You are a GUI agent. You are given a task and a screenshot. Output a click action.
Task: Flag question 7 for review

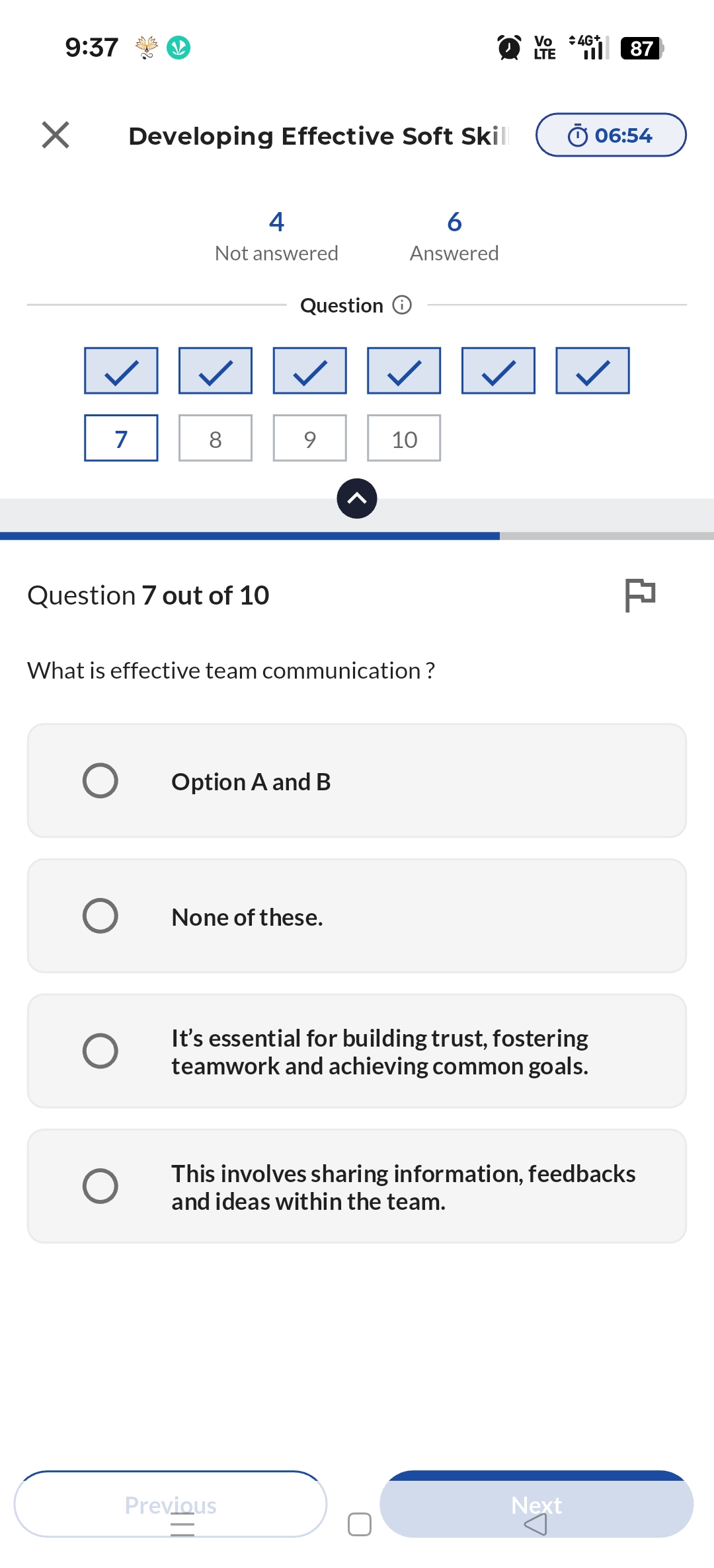point(639,595)
